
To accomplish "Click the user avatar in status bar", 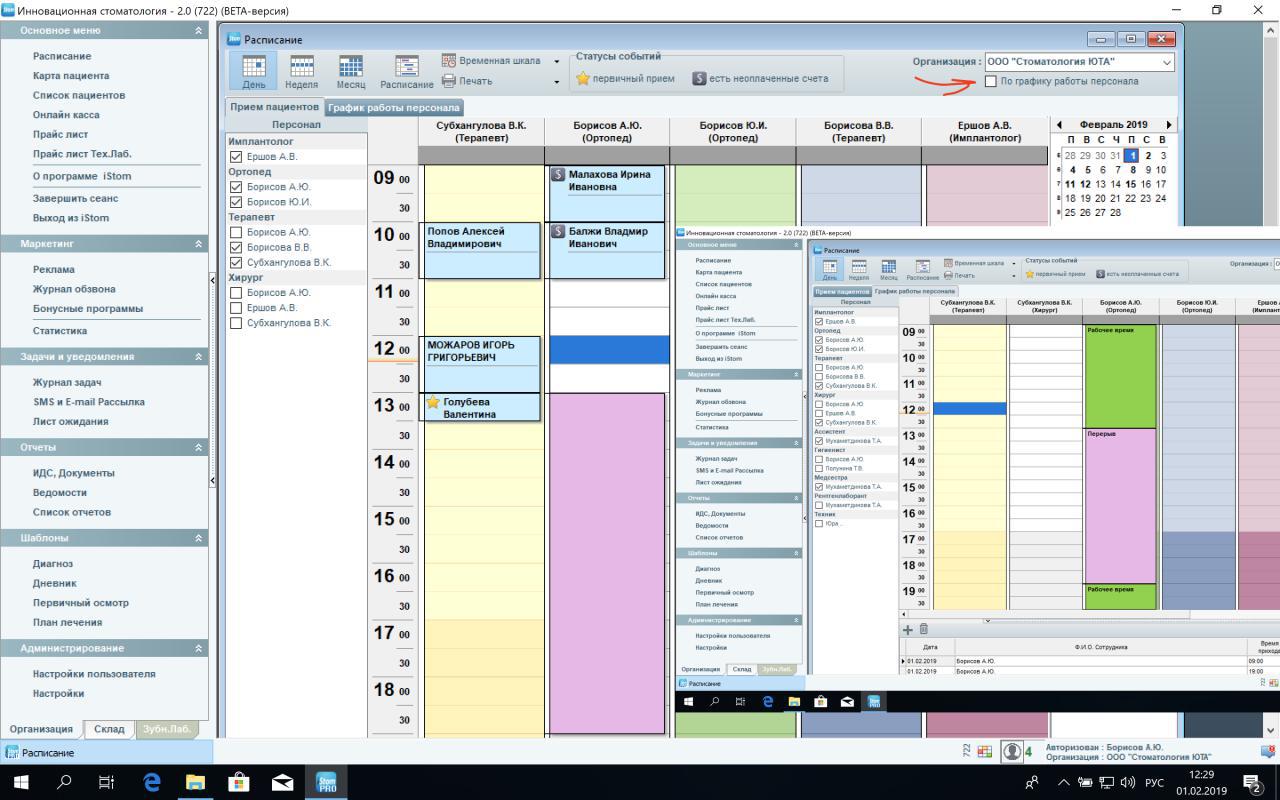I will click(x=1012, y=752).
